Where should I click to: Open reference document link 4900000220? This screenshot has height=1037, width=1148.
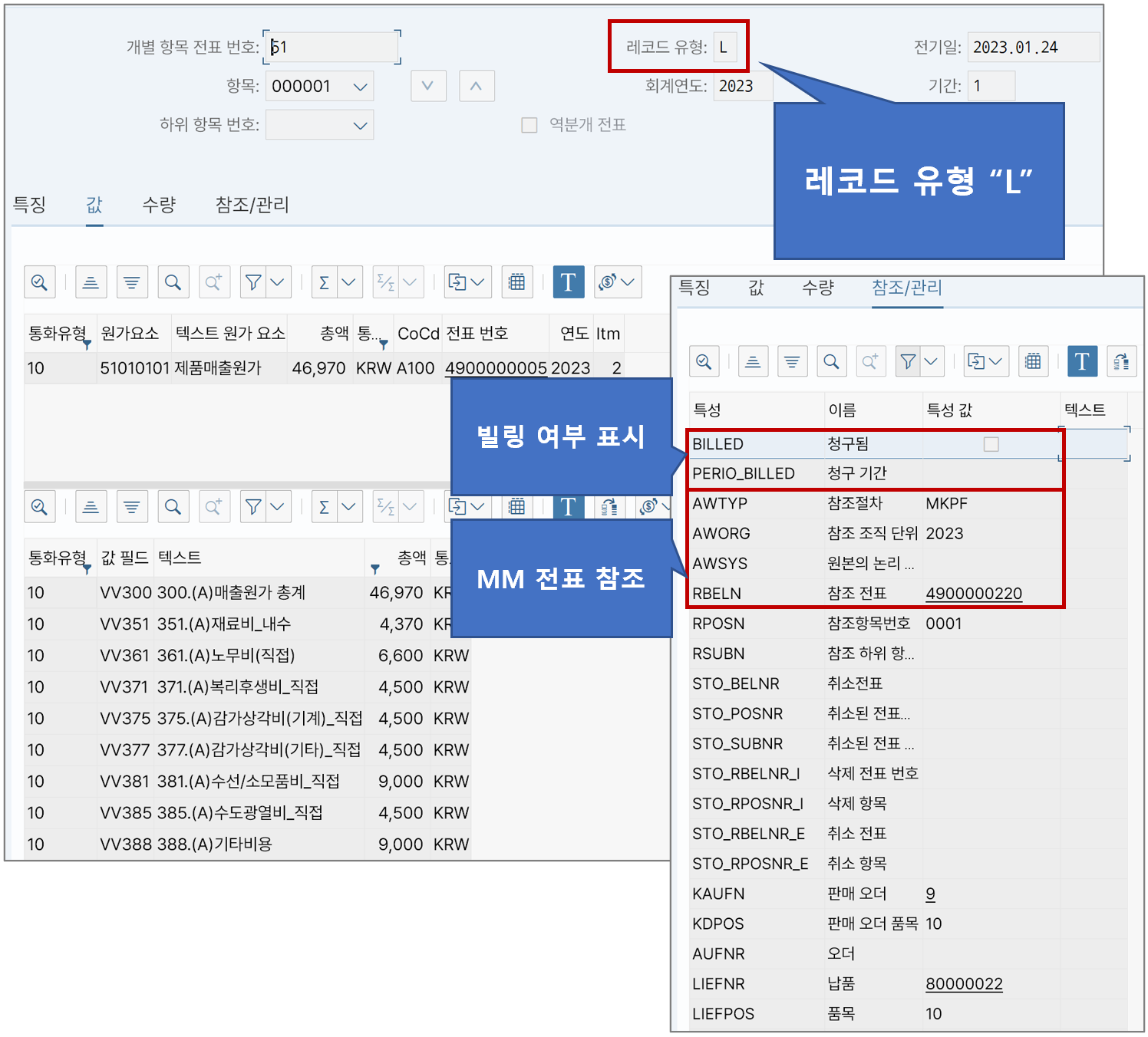974,594
